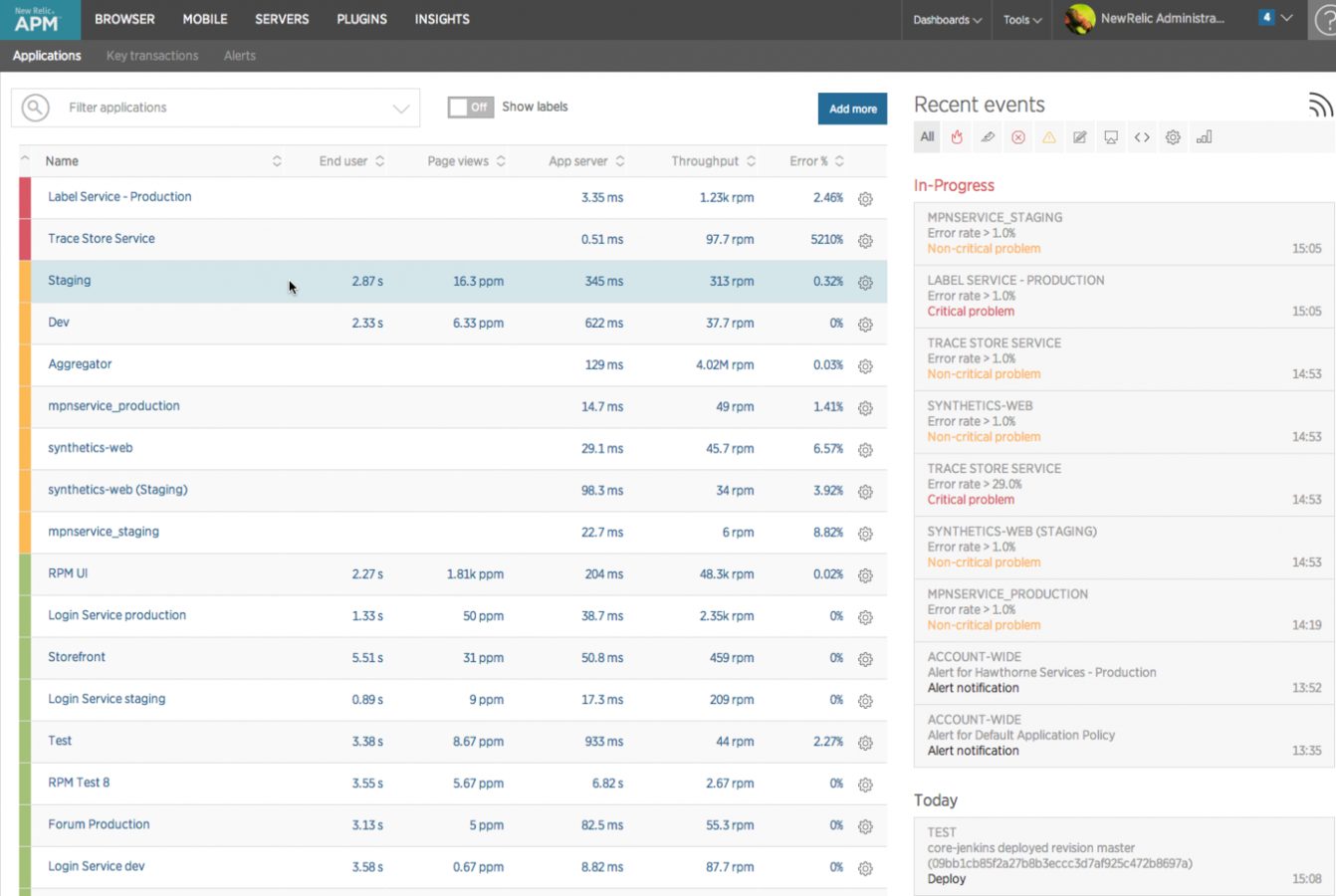Viewport: 1336px width, 896px height.
Task: Sort the table by Name column arrows
Action: [277, 161]
